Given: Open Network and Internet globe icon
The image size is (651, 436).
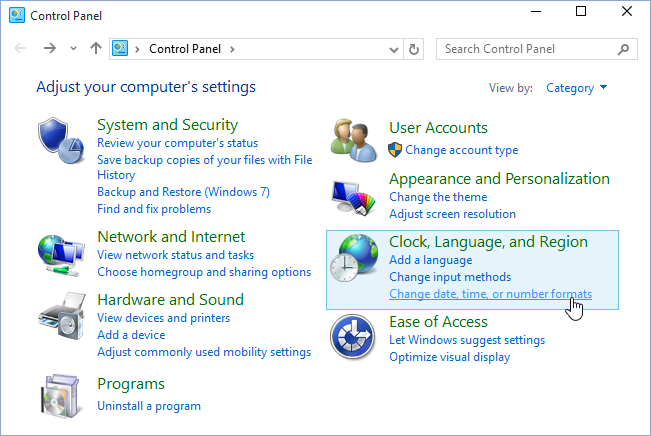Looking at the screenshot, I should (x=61, y=255).
